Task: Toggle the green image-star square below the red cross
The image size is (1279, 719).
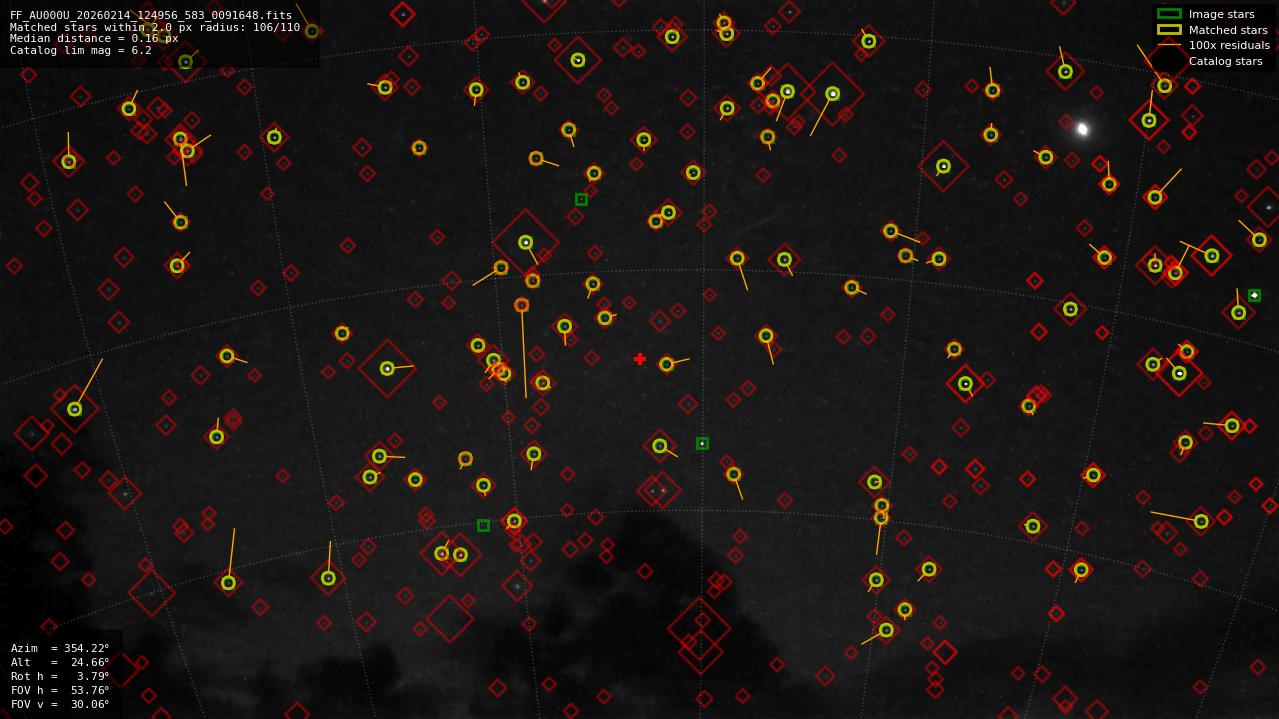Action: [700, 441]
